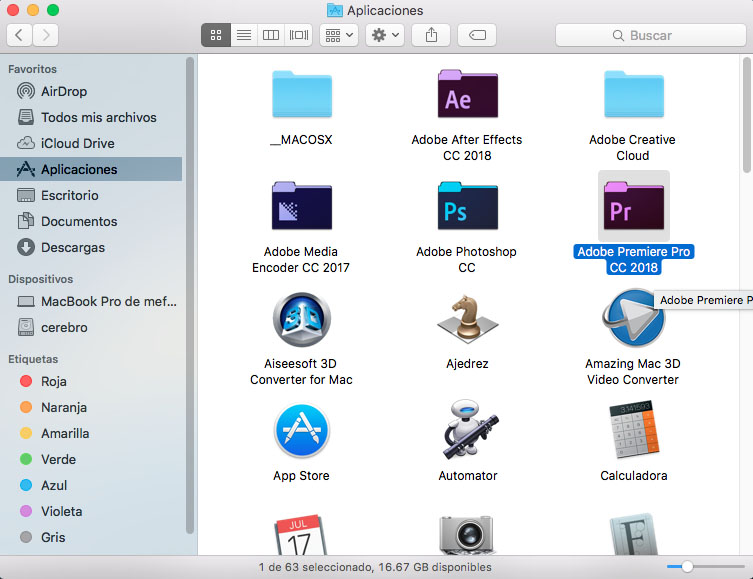Viewport: 753px width, 579px height.
Task: Filter by the Verde green tag
Action: click(x=91, y=459)
